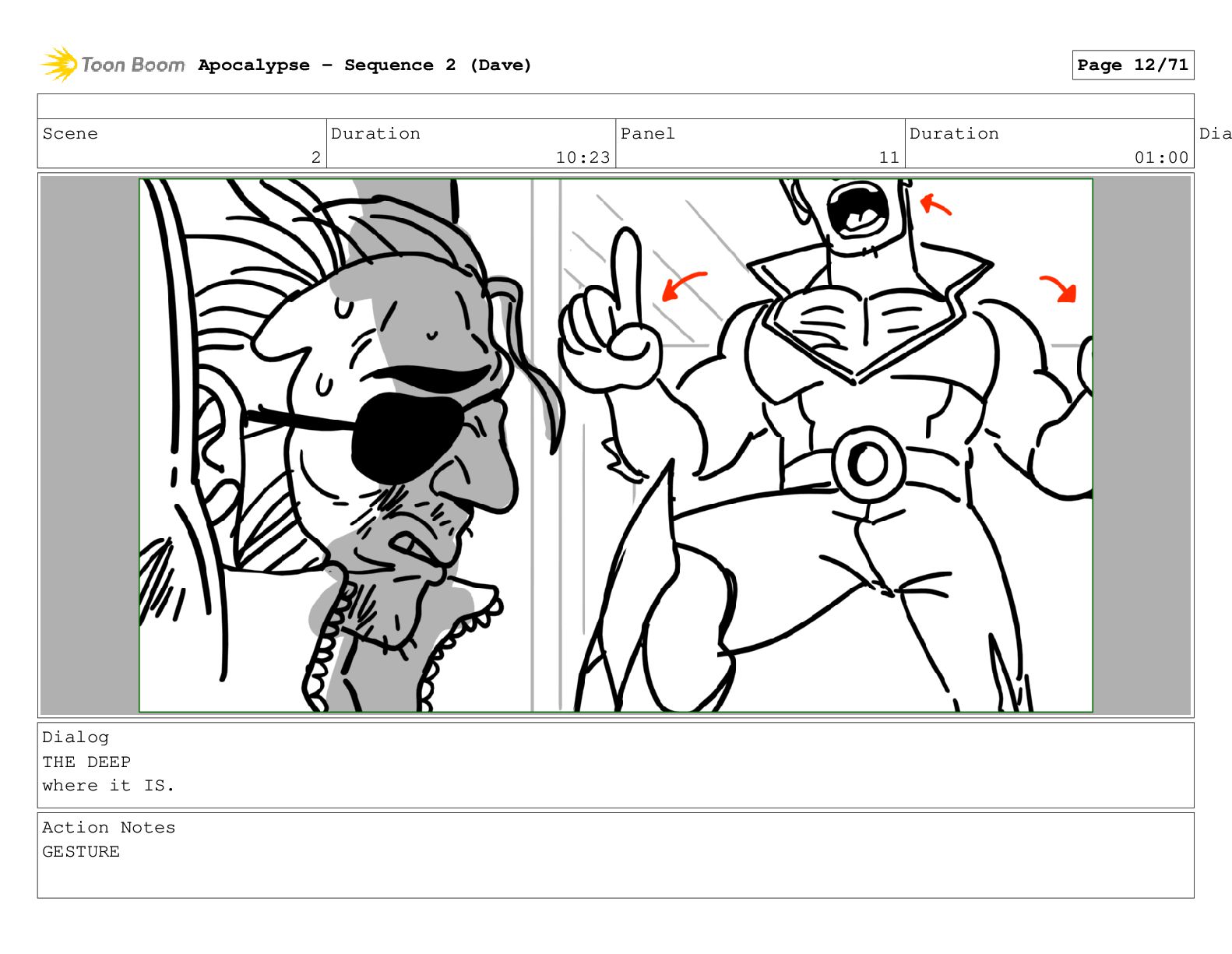Viewport: 1232px width, 954px height.
Task: Click the 'Page 12/71' box
Action: tap(1132, 65)
